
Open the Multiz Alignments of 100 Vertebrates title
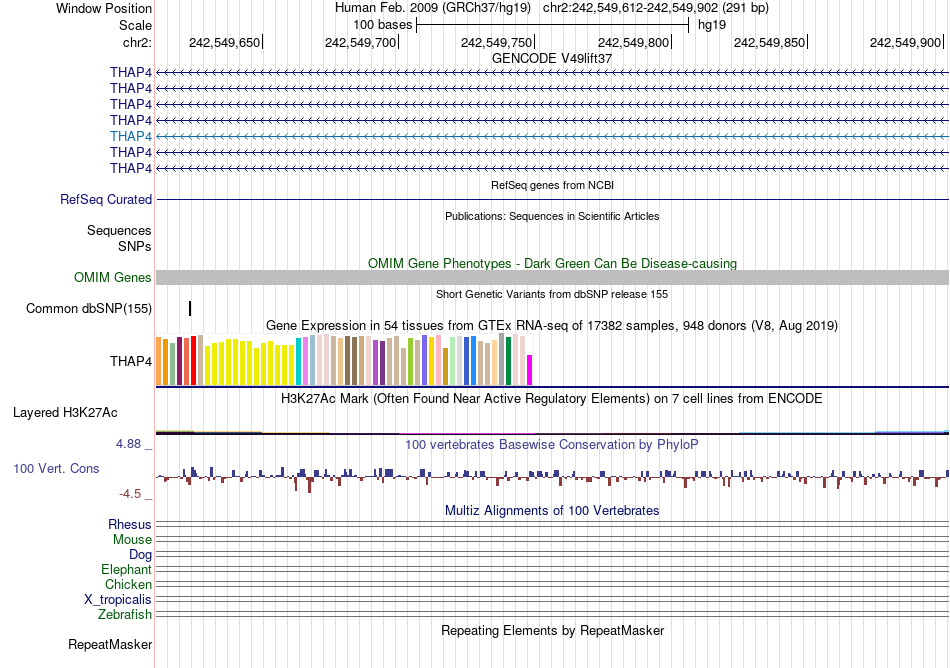click(551, 510)
